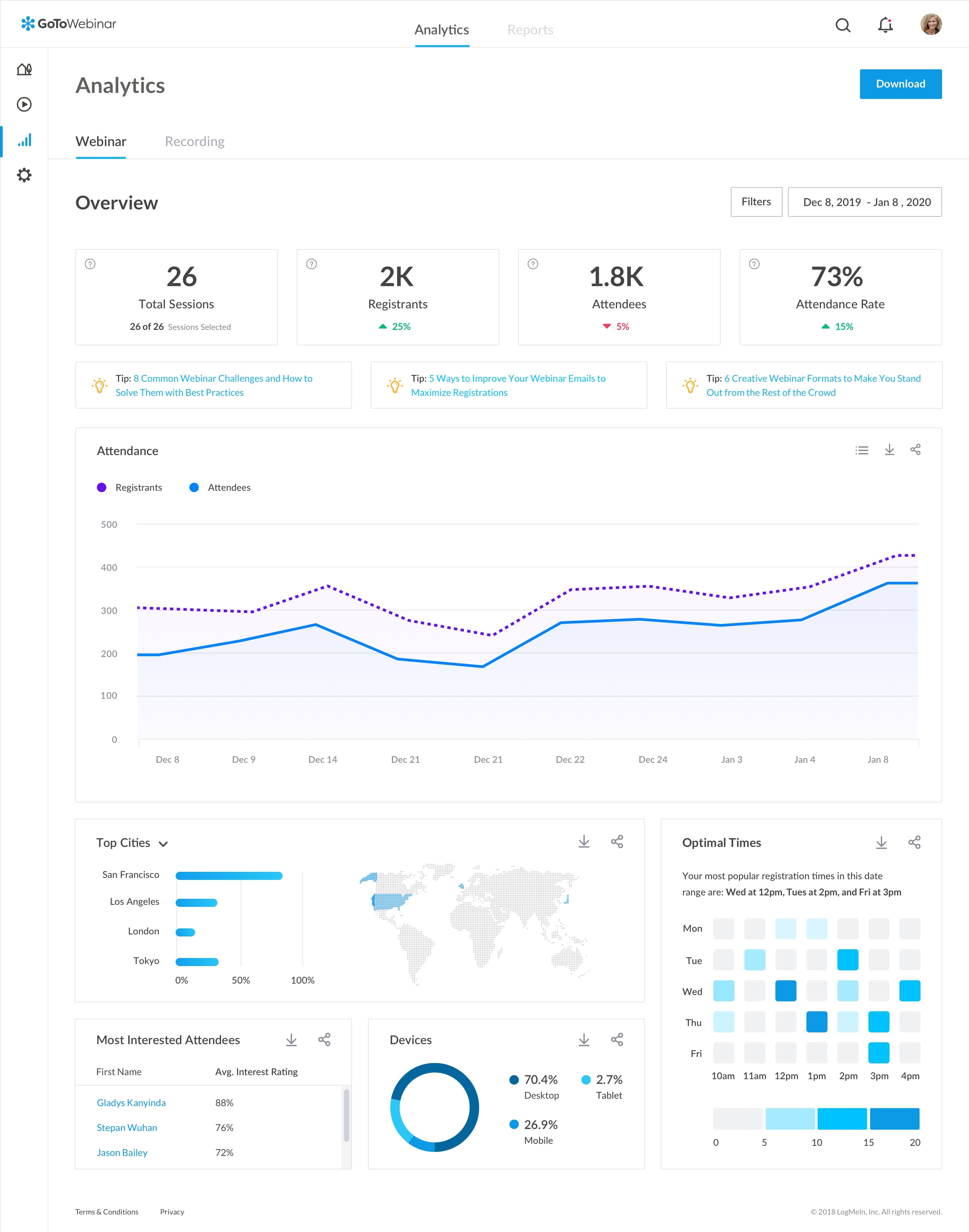The image size is (969, 1232).
Task: Select the Mobile 26.9% legend item
Action: [x=534, y=1132]
